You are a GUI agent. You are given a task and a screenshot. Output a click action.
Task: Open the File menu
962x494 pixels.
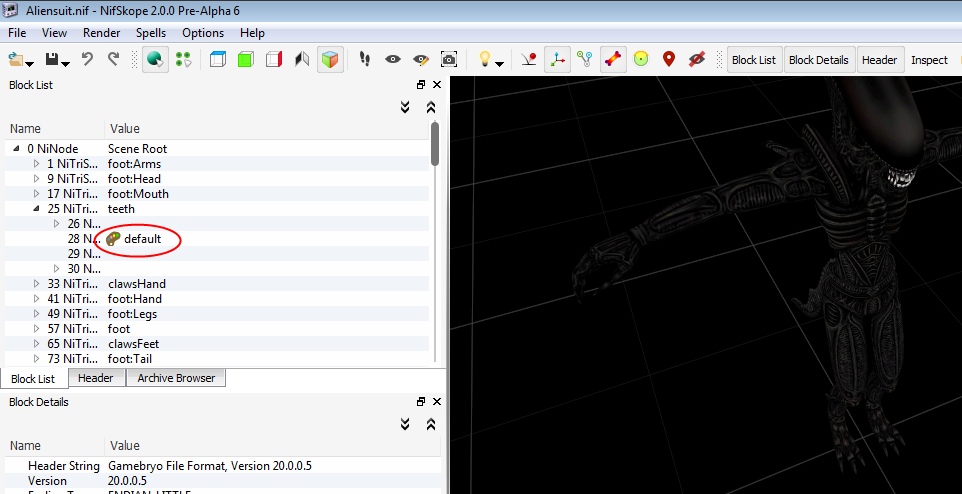click(x=17, y=33)
